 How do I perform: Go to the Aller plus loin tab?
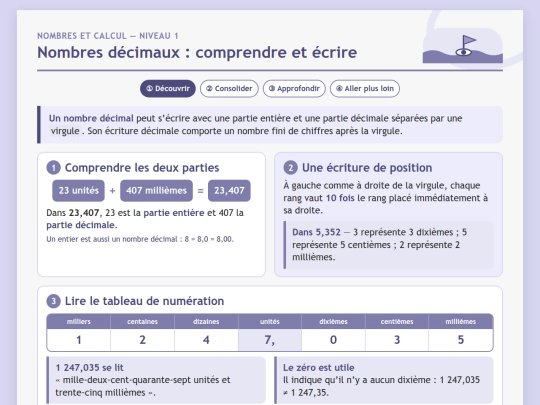[365, 89]
